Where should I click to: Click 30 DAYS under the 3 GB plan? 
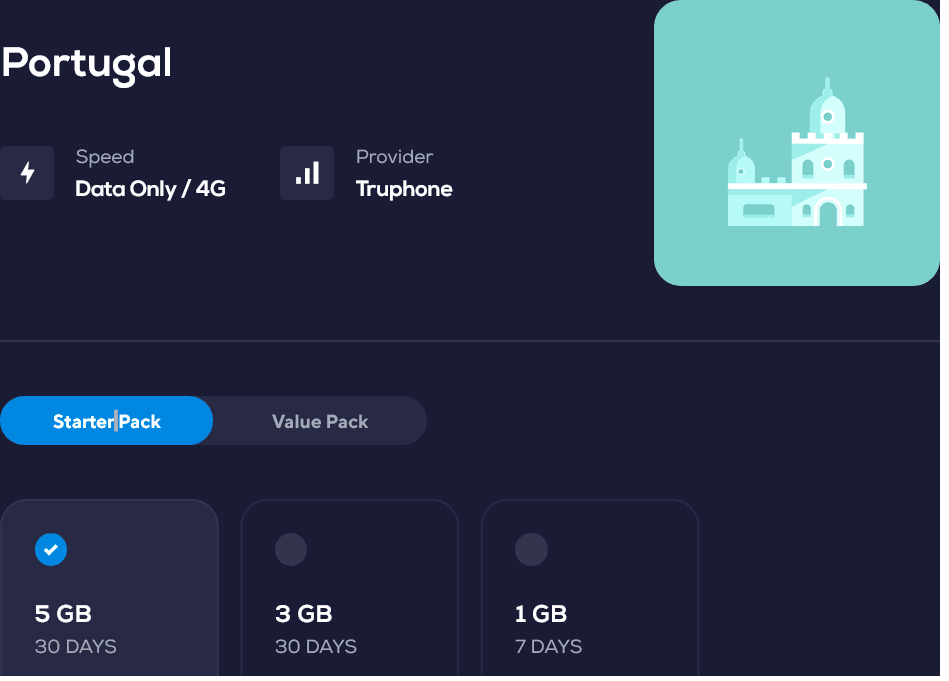tap(316, 646)
